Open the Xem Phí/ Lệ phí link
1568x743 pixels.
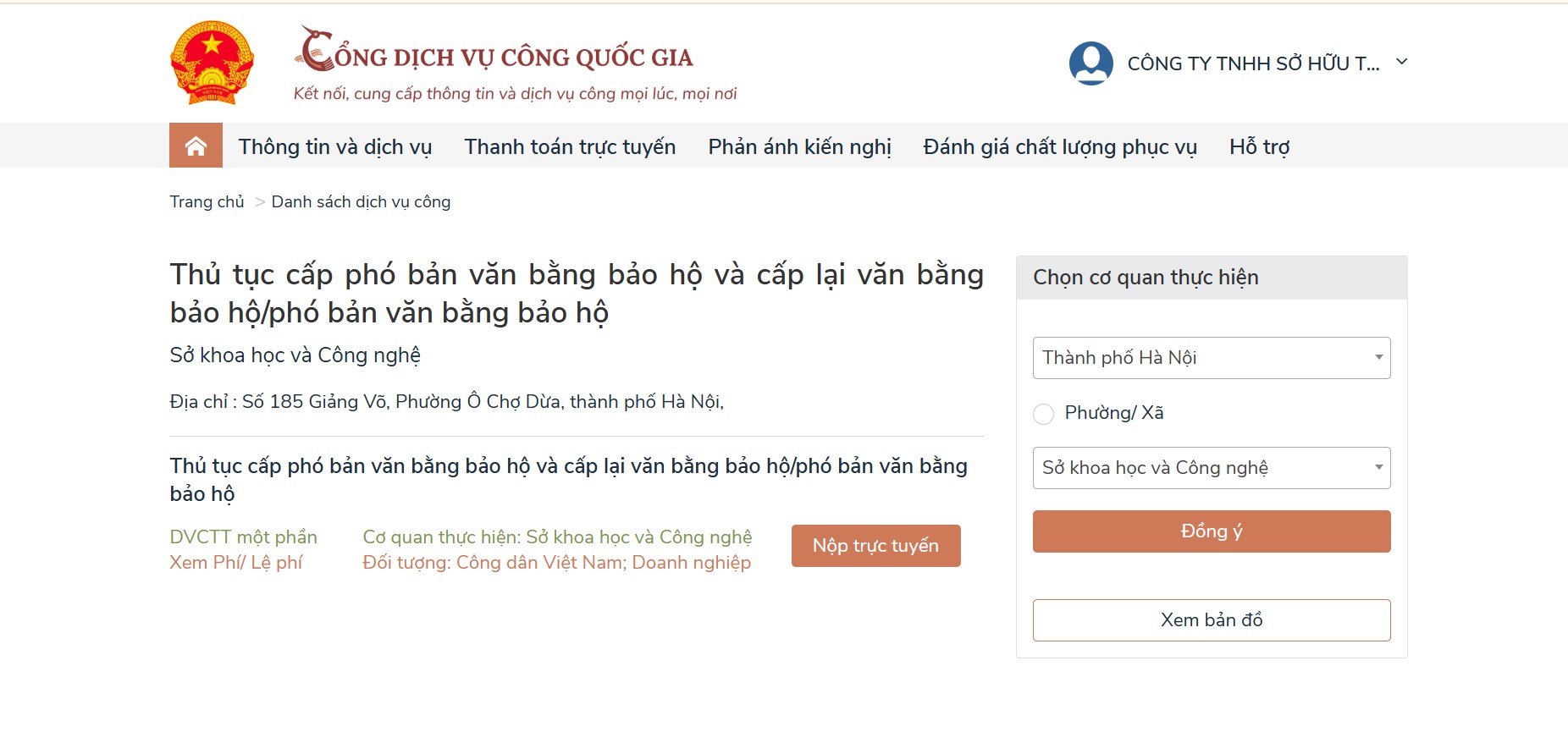[236, 563]
